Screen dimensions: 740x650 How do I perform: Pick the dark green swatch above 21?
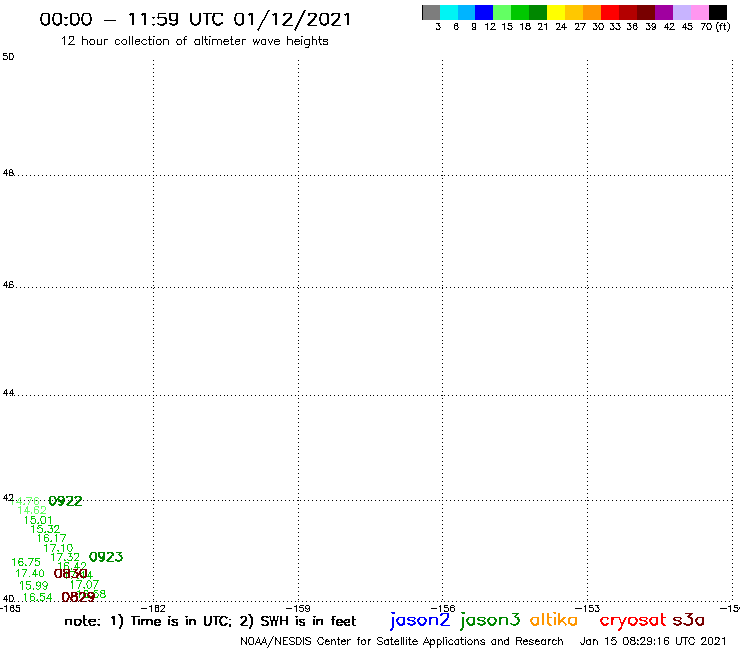(x=538, y=13)
